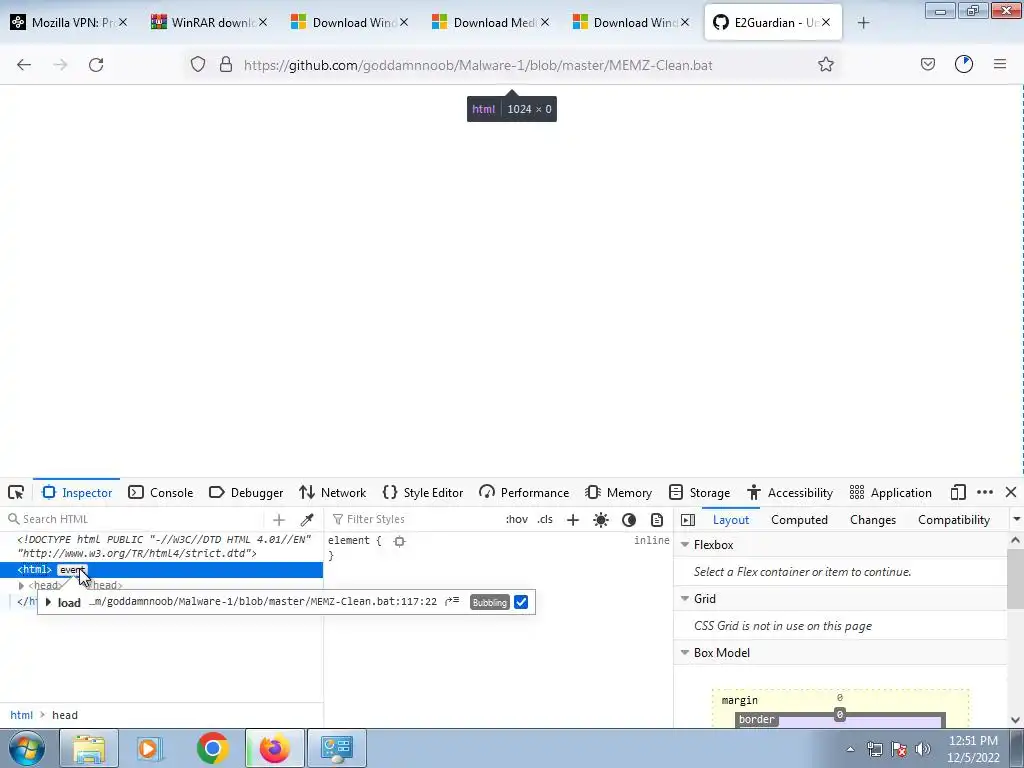The width and height of the screenshot is (1024, 768).
Task: Open the Accessibility tab
Action: tap(790, 492)
